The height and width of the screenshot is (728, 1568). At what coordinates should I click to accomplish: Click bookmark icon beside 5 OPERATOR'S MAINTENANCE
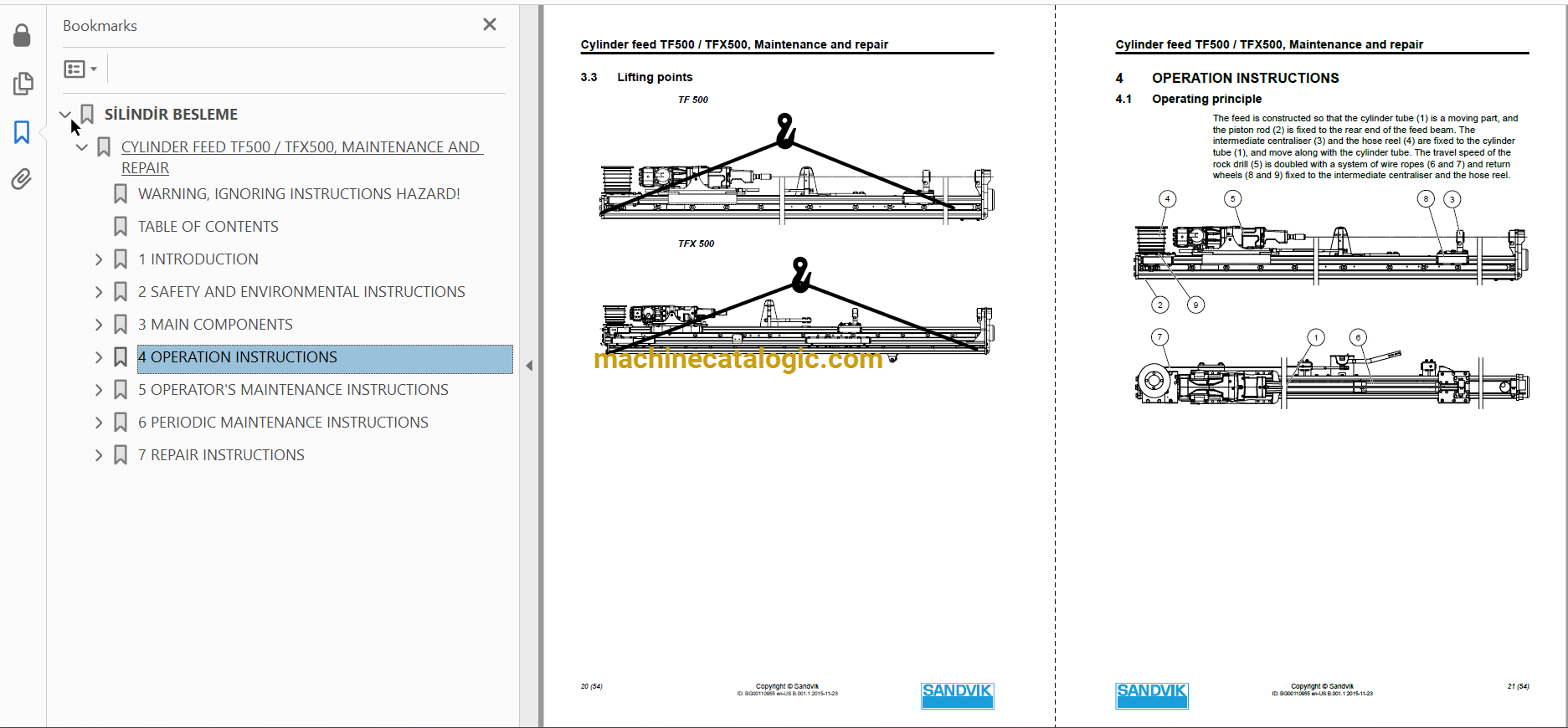(x=121, y=390)
